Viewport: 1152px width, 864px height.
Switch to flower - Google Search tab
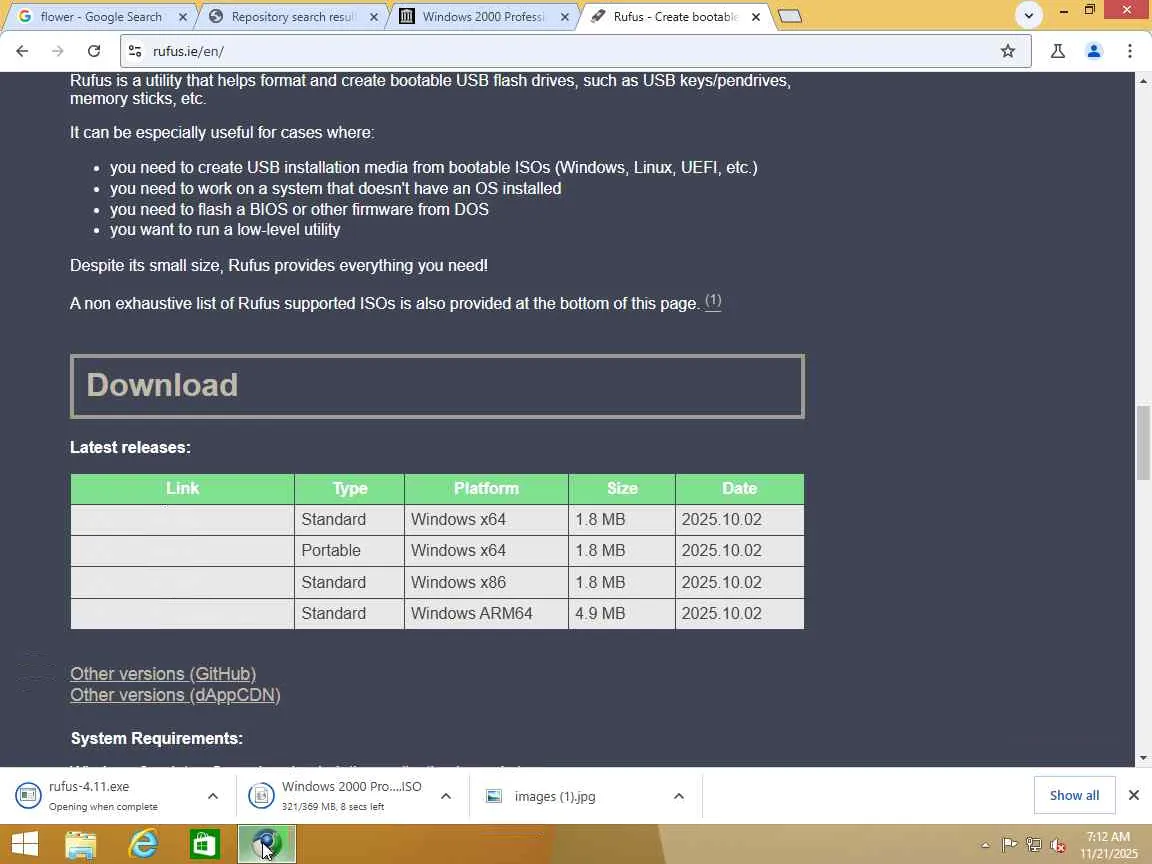pyautogui.click(x=101, y=16)
